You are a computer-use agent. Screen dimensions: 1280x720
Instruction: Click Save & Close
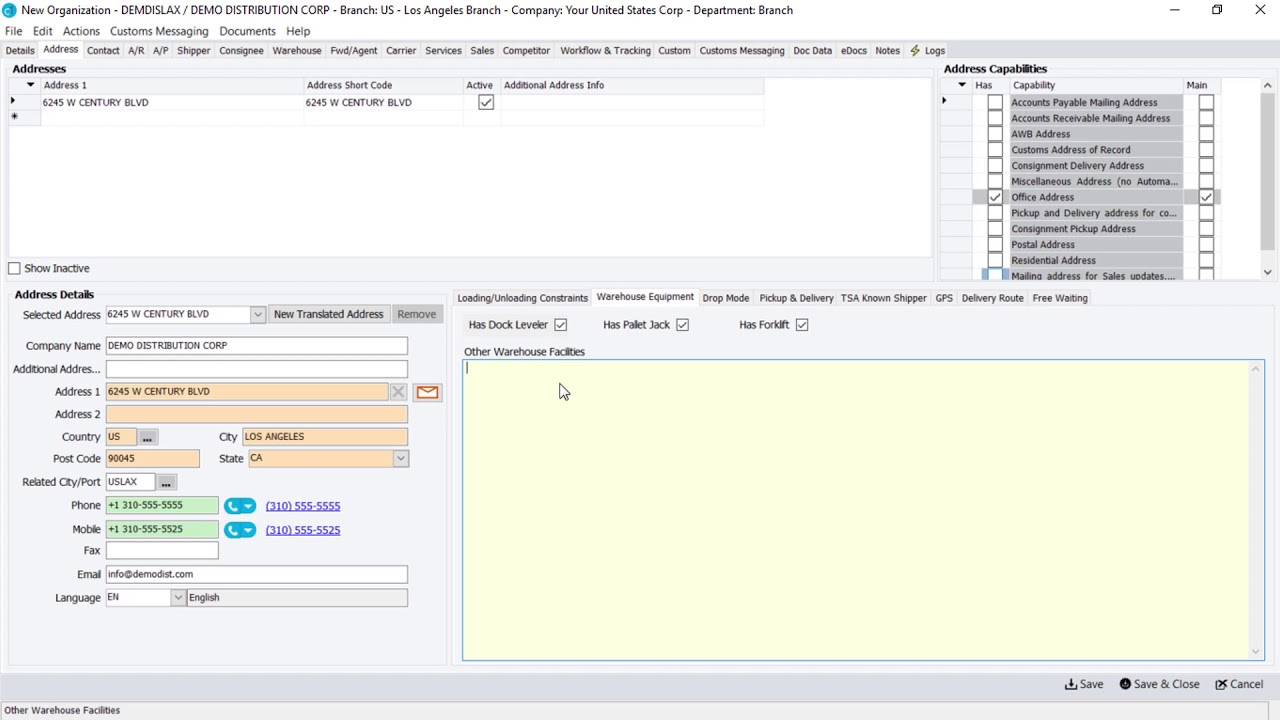point(1159,684)
